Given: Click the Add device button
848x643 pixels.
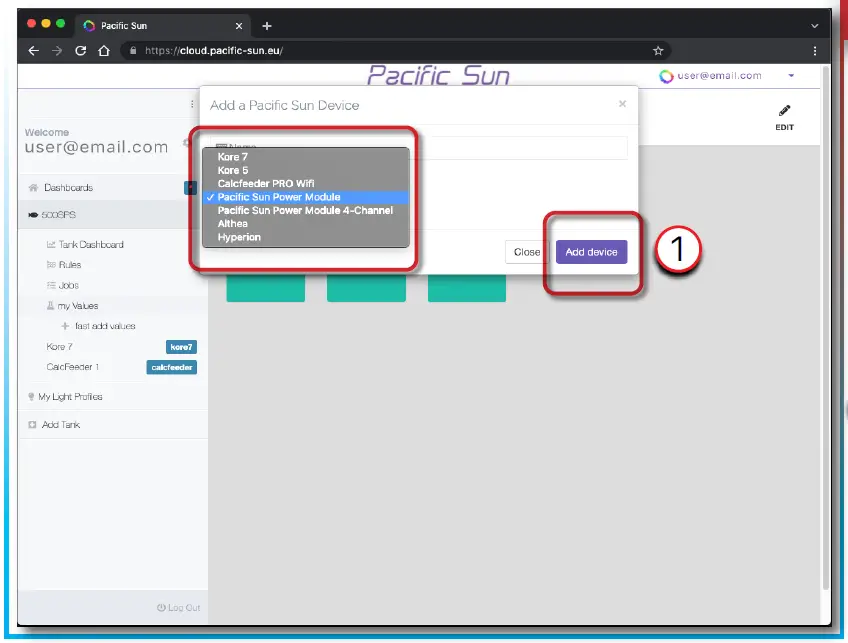Looking at the screenshot, I should click(x=591, y=252).
